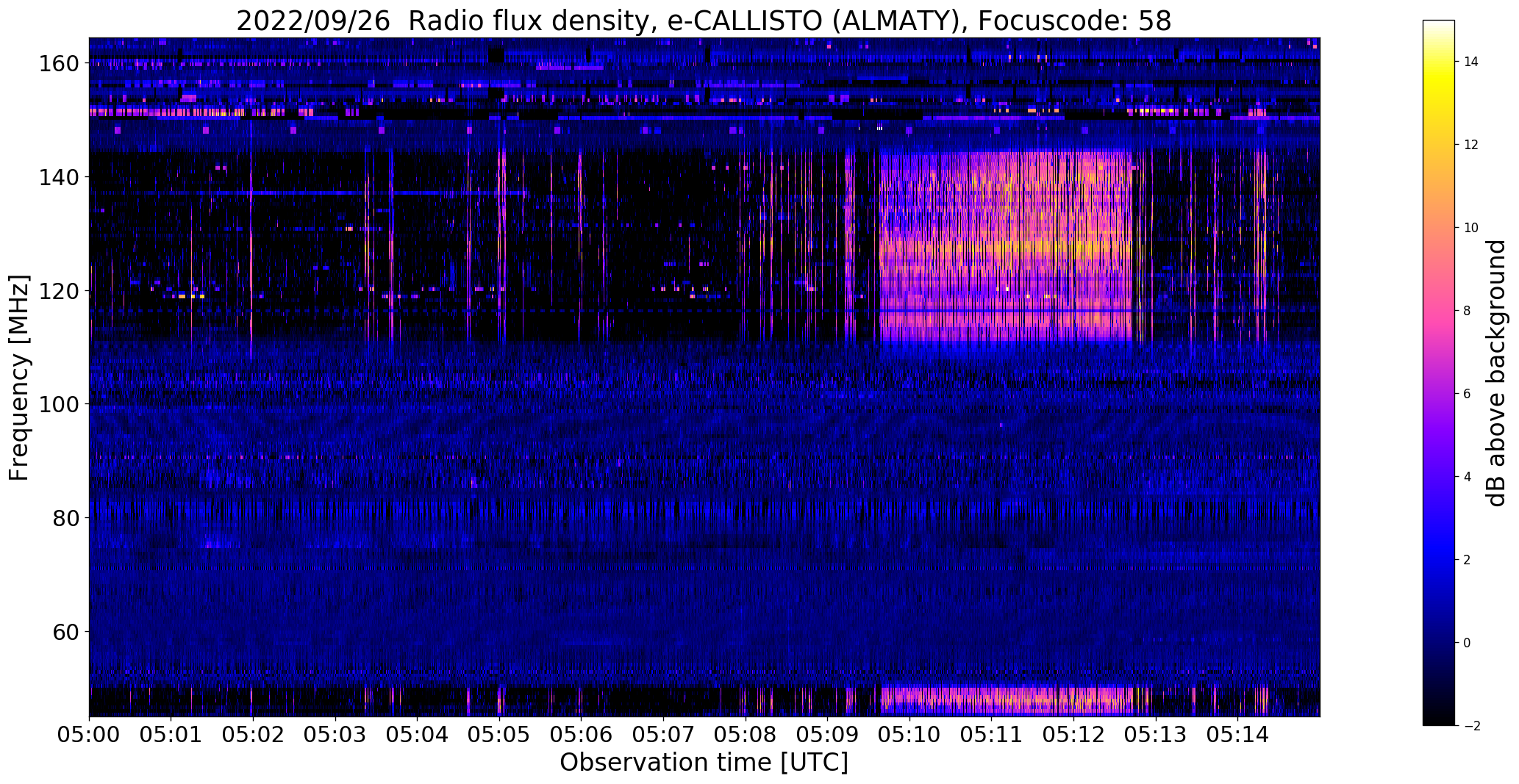Click the 05:05 time tick label
Viewport: 1519px width, 784px height.
(499, 735)
